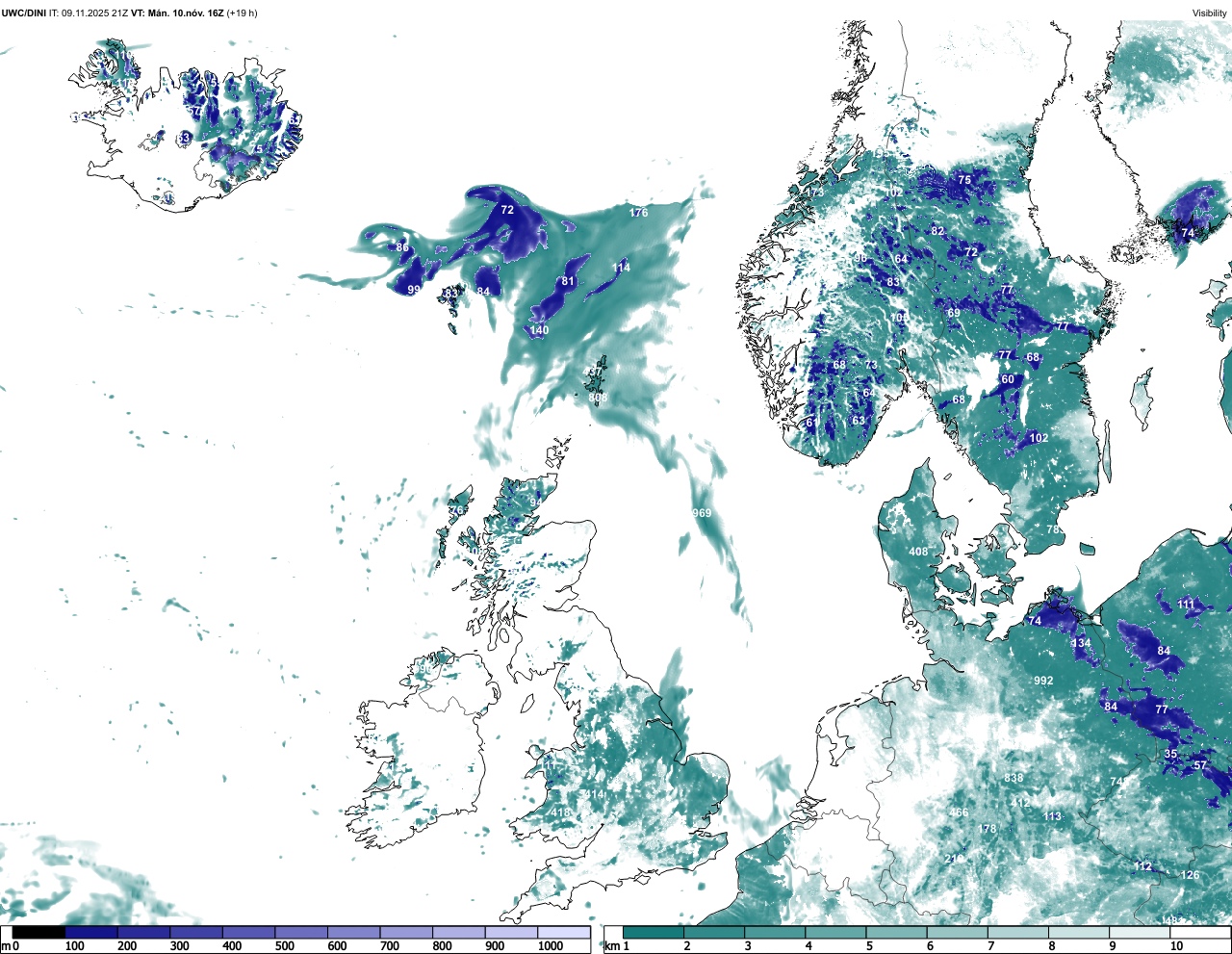This screenshot has width=1232, height=954.
Task: Click the '126' value near right edge
Action: click(1191, 875)
